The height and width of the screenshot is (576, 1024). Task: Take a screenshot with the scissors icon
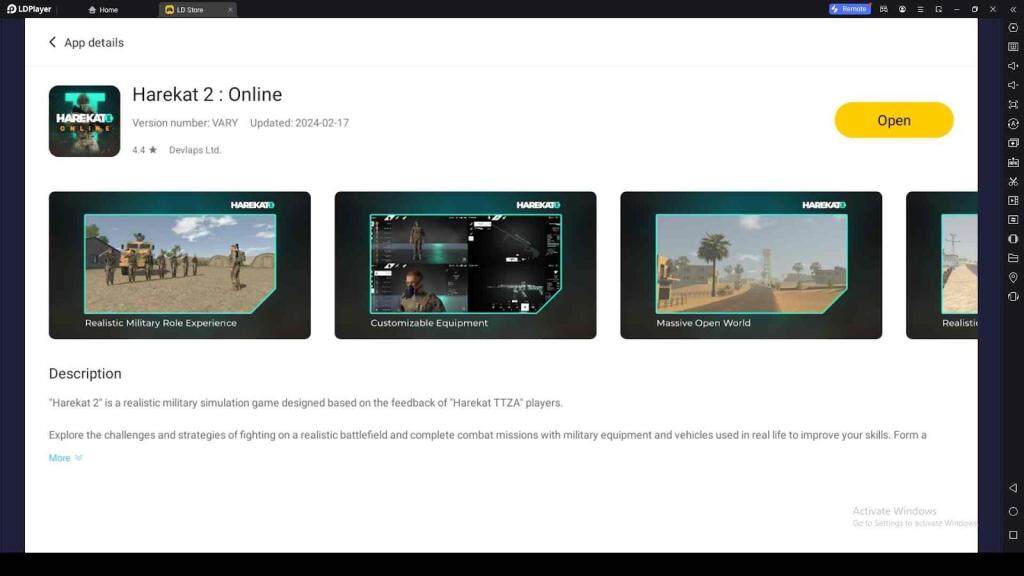click(x=1013, y=182)
